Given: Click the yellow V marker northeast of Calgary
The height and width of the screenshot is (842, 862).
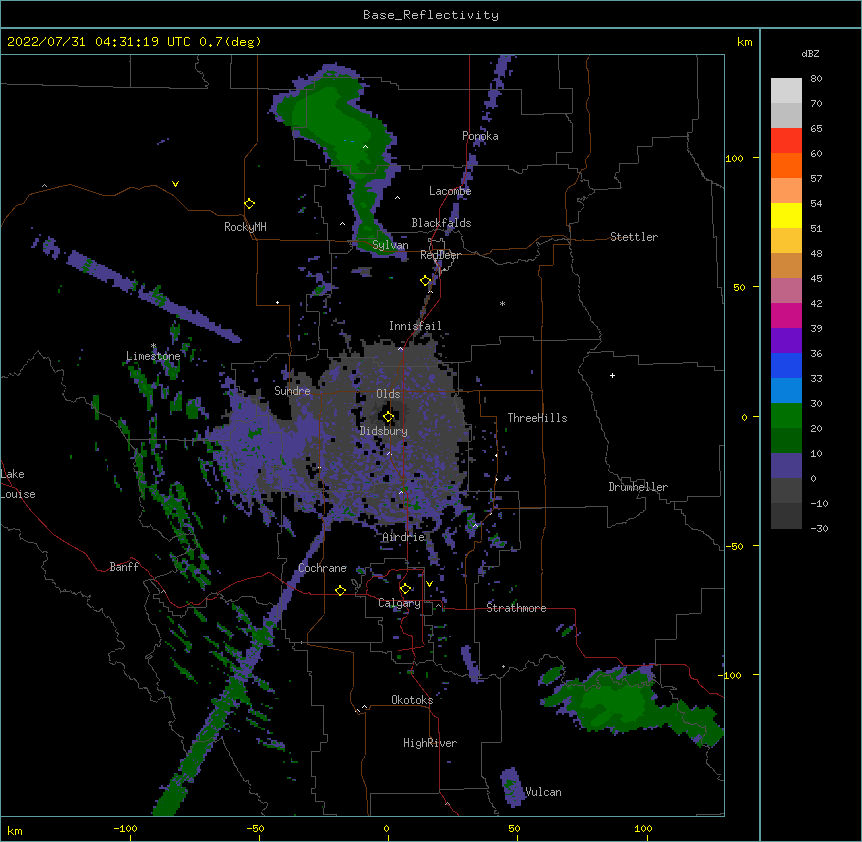Looking at the screenshot, I should coord(429,584).
